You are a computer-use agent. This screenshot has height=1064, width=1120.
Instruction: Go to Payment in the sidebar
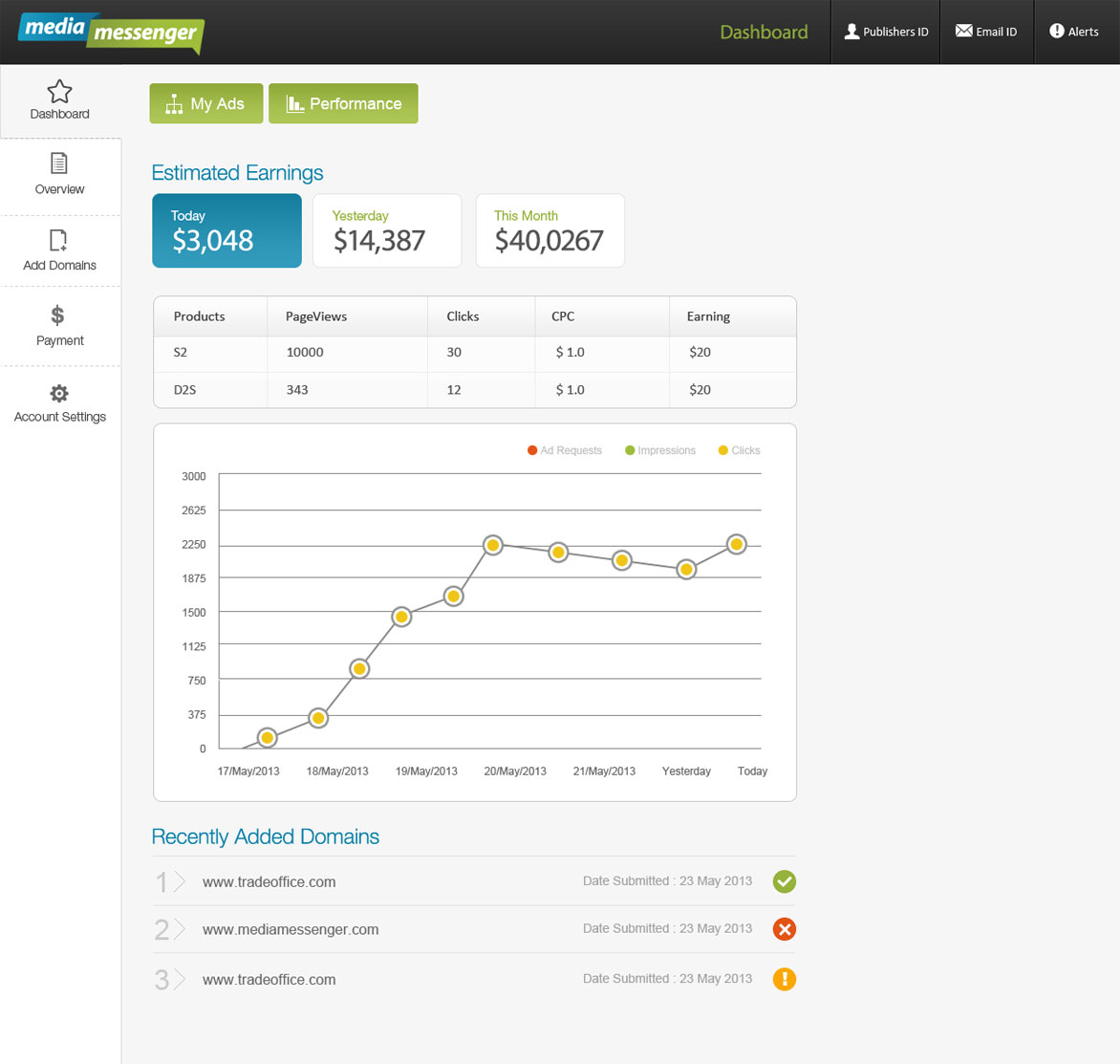point(60,326)
